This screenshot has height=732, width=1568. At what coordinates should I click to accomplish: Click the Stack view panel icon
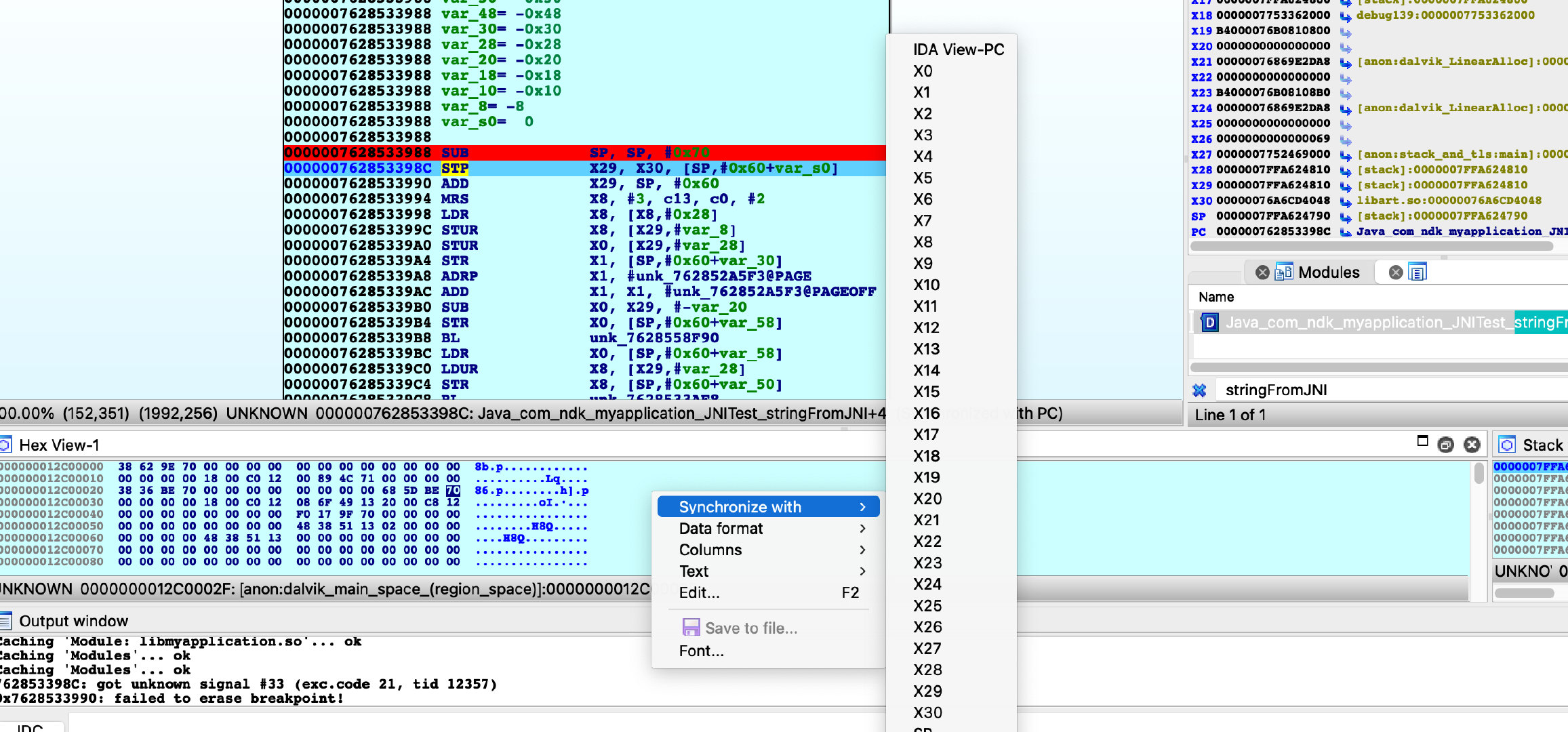tap(1507, 445)
